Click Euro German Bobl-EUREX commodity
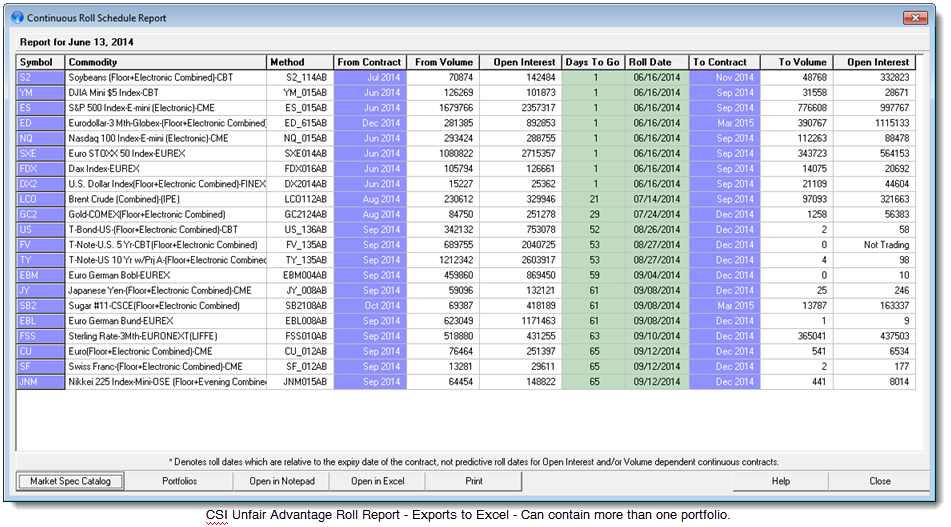The width and height of the screenshot is (951, 527). (166, 275)
